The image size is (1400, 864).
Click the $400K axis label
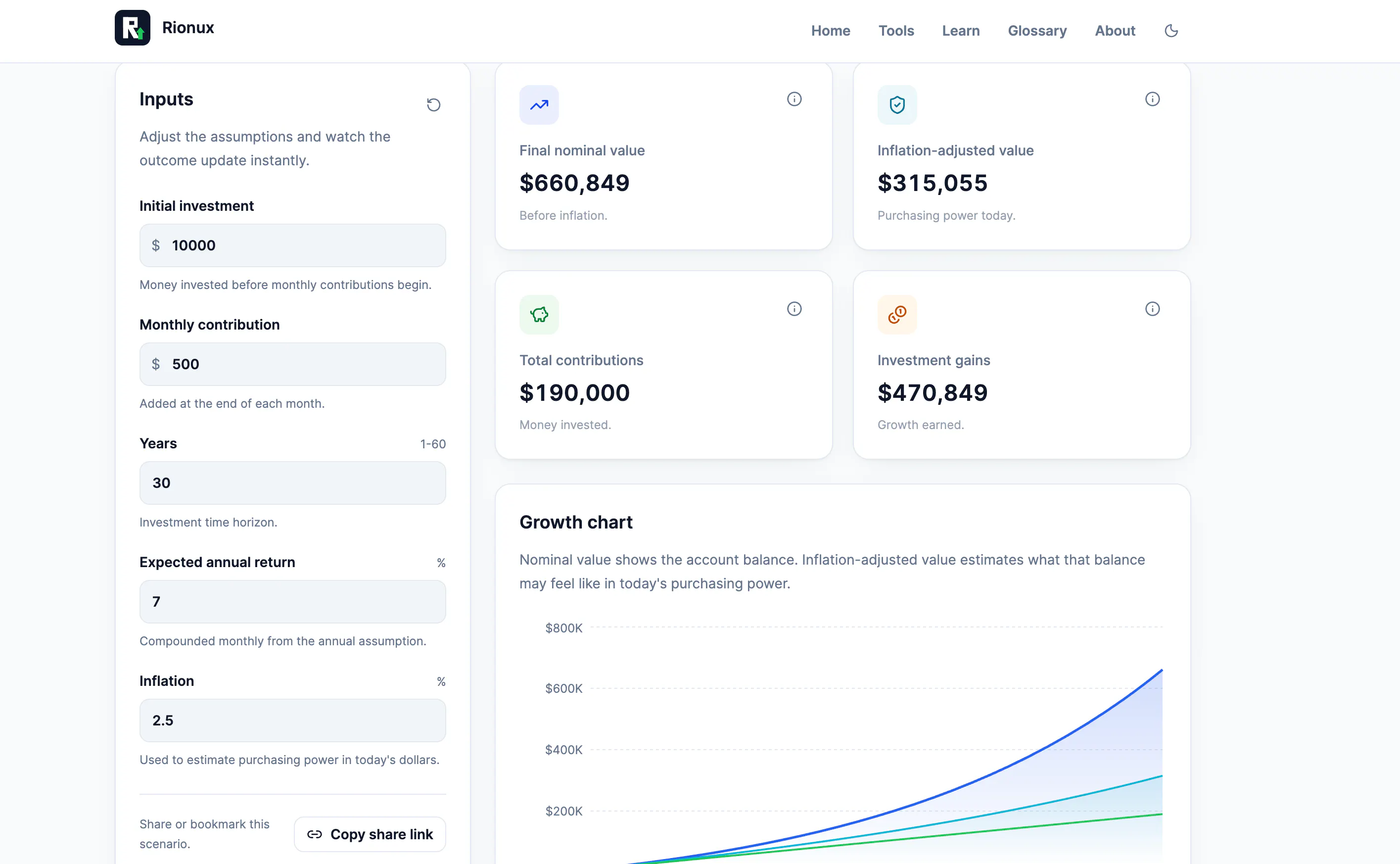(563, 750)
